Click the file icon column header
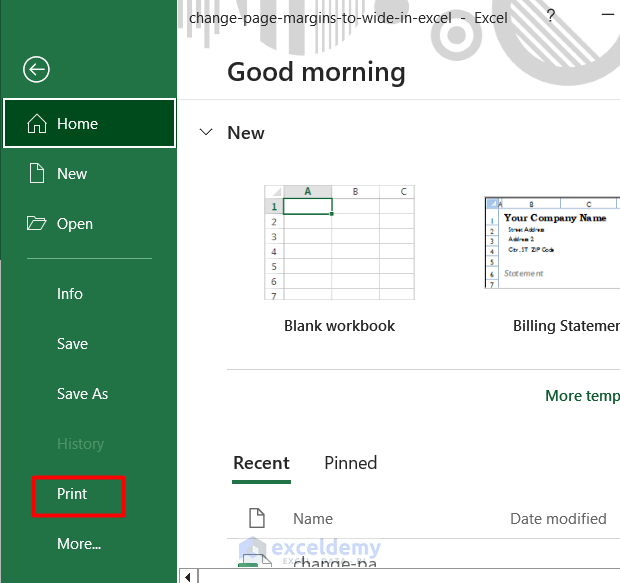 point(257,518)
